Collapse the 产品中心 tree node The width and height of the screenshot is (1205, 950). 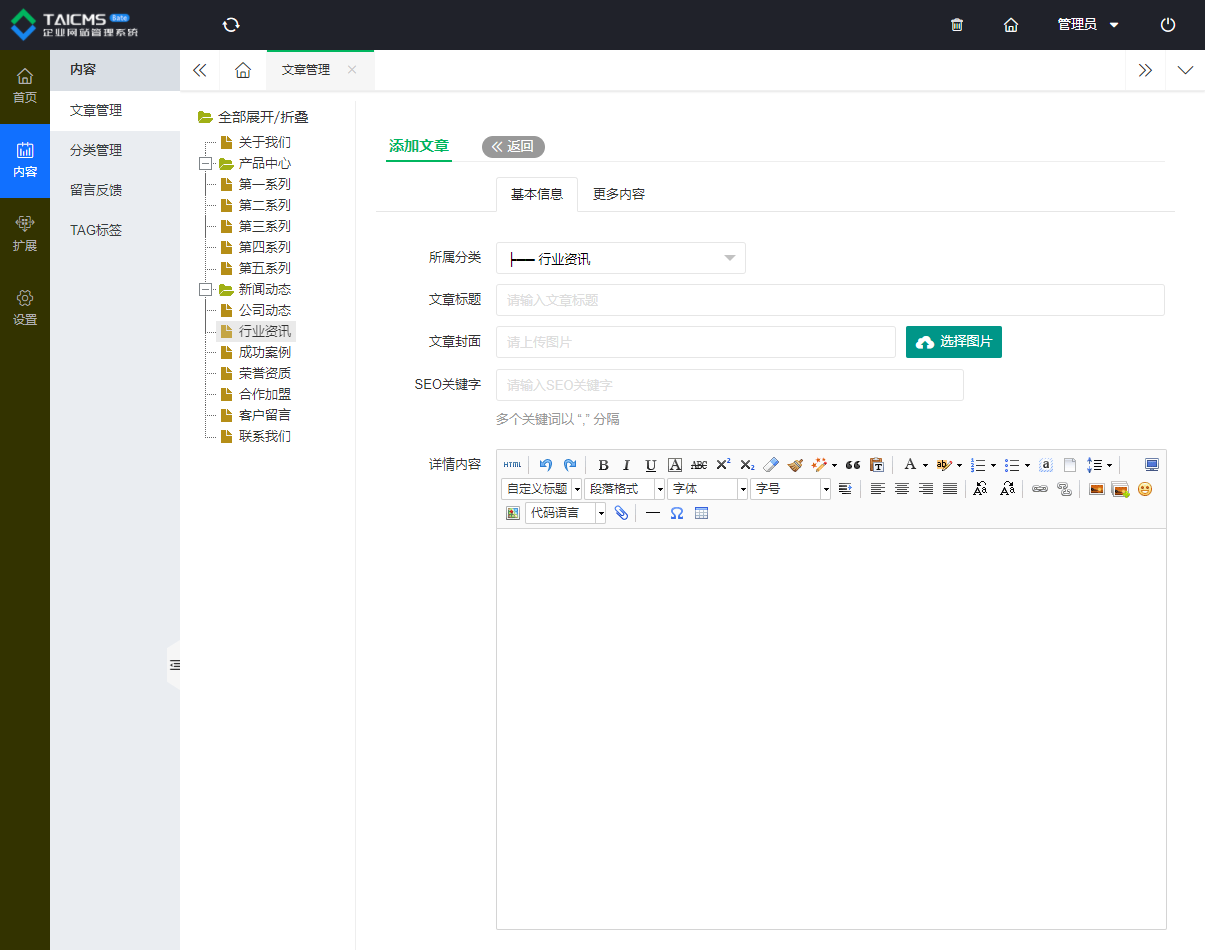point(207,164)
